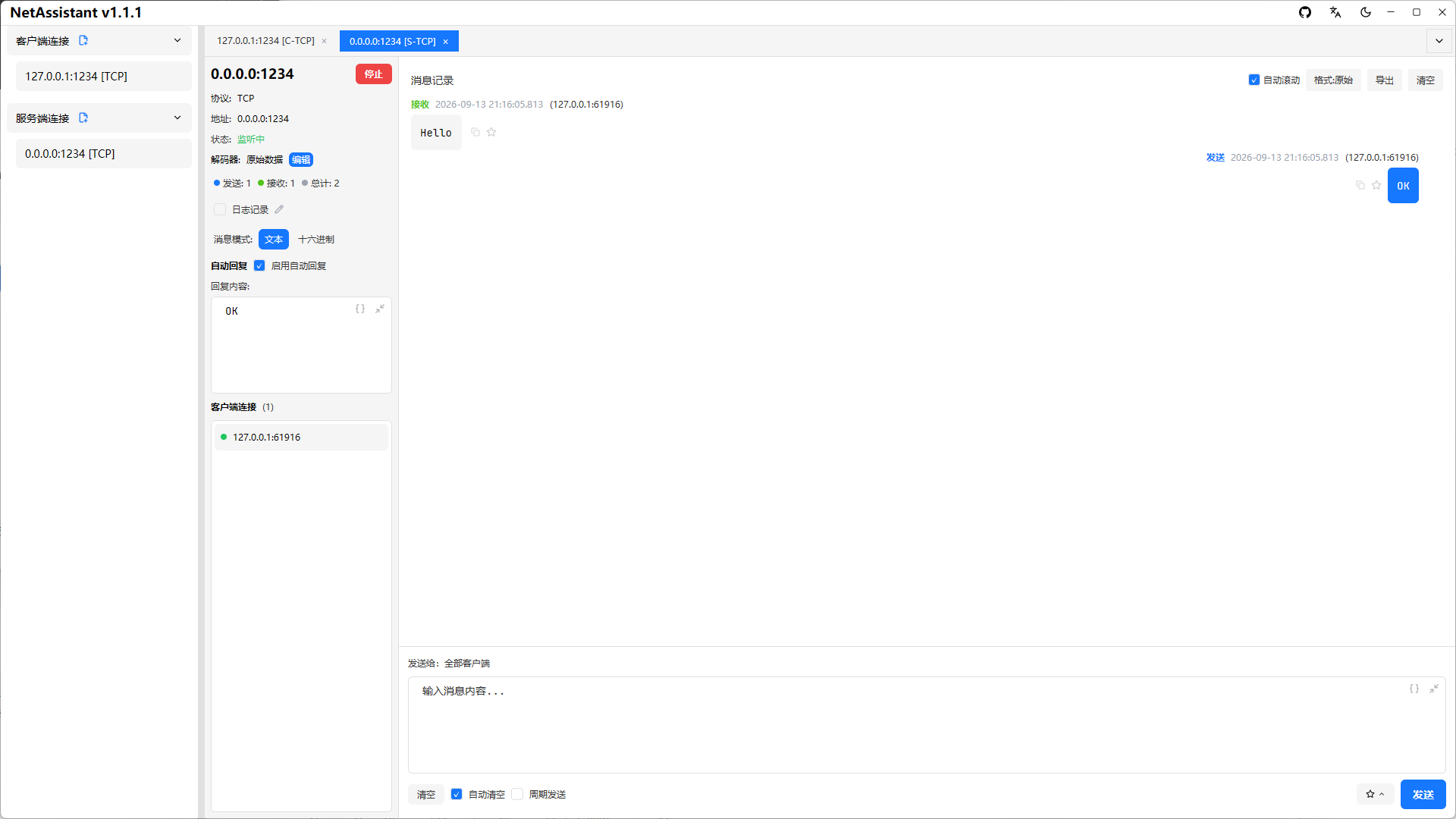The image size is (1456, 819).
Task: Select 十六进制 message mode
Action: 316,239
